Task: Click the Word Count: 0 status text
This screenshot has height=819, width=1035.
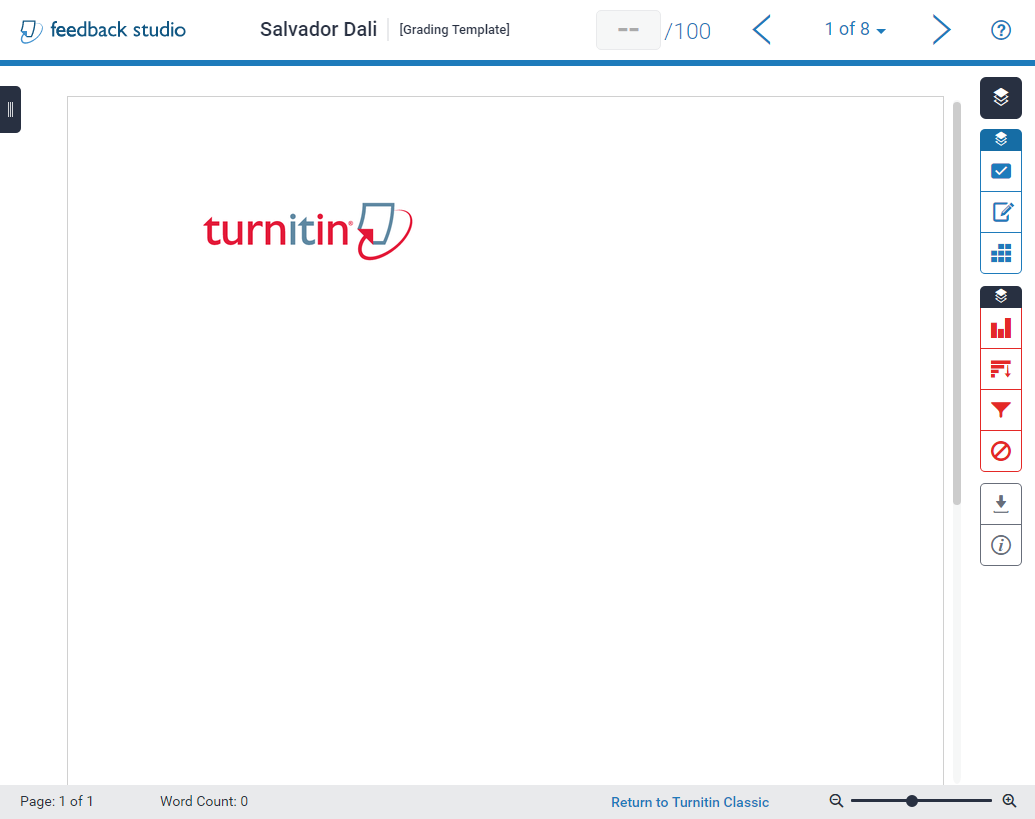Action: 204,801
